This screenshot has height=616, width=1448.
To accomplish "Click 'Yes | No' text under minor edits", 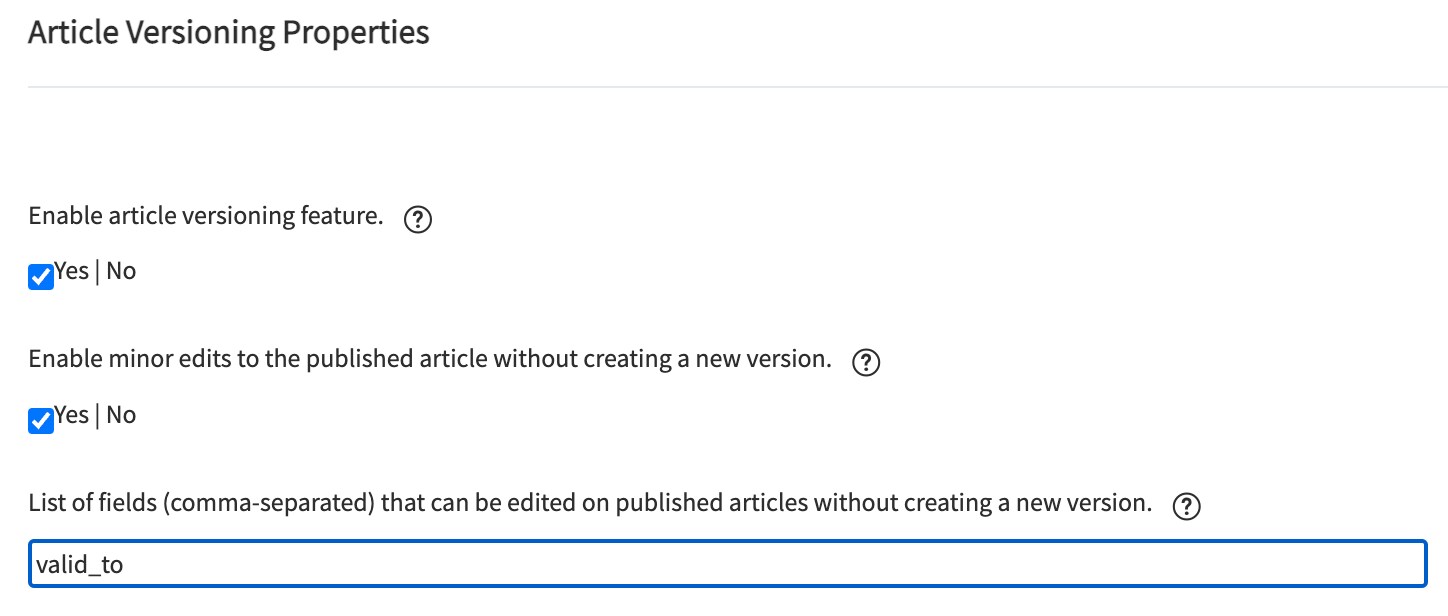I will [x=95, y=415].
